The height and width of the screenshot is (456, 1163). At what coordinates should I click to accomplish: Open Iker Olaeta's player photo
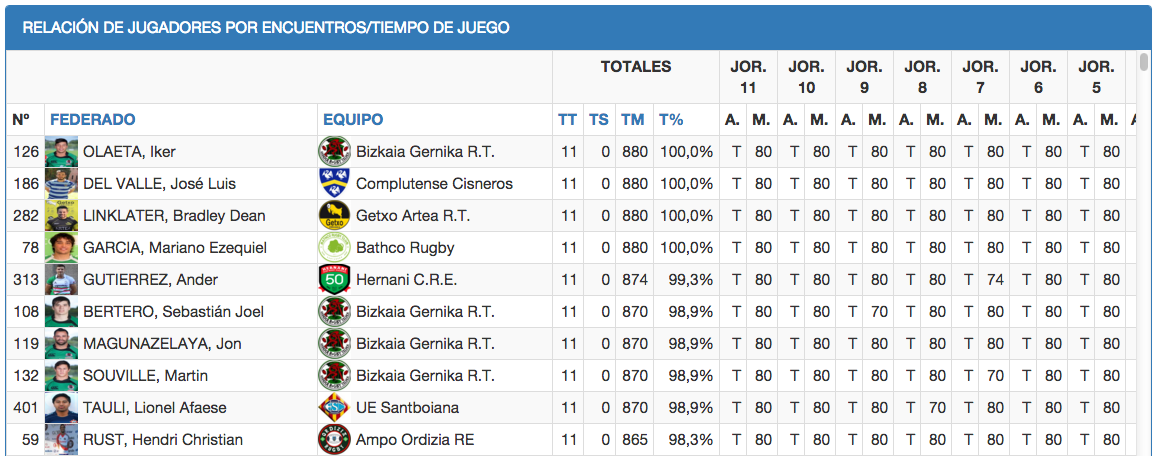click(61, 152)
